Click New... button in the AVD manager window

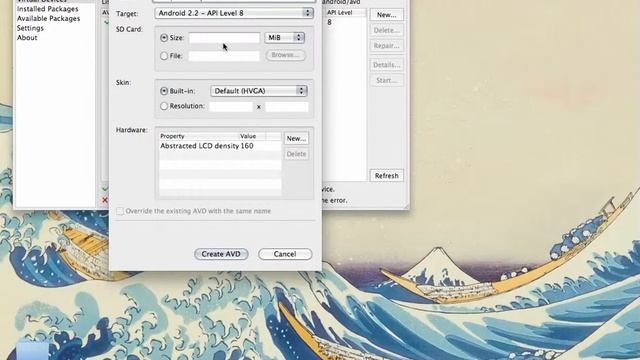[387, 15]
